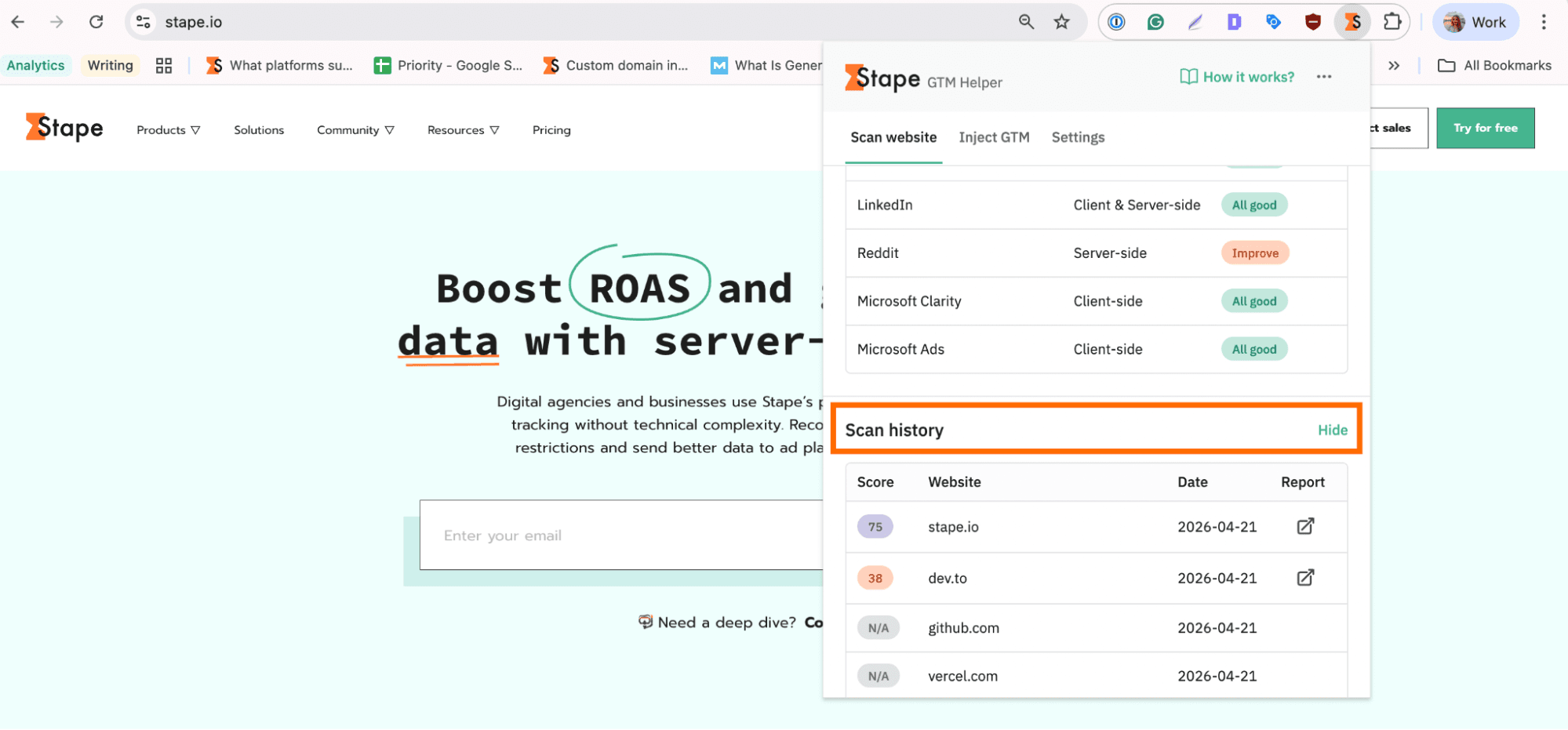
Task: Switch to the Settings tab
Action: 1078,137
